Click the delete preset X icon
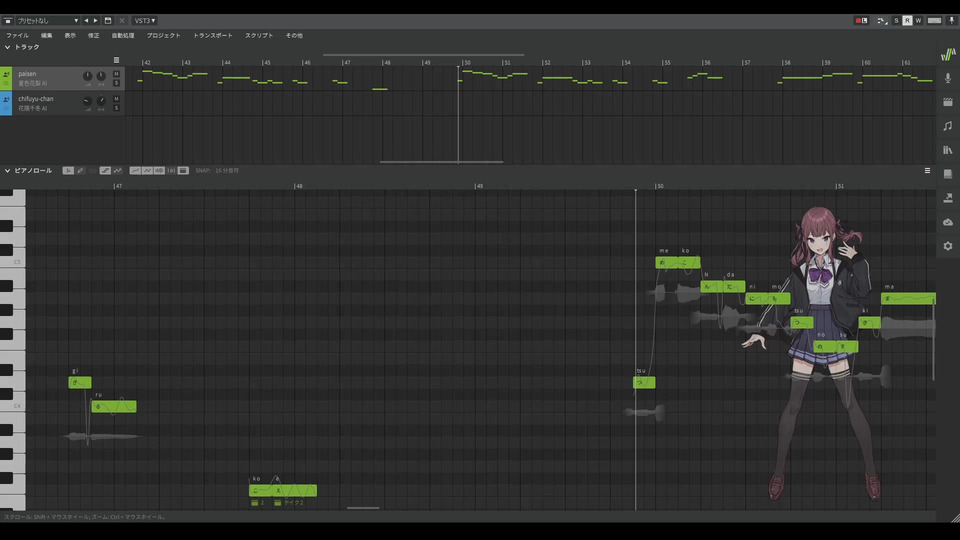This screenshot has width=960, height=540. [x=121, y=20]
